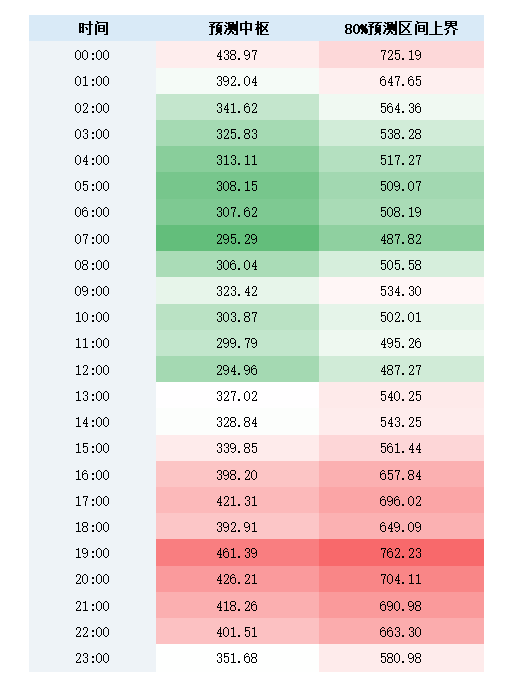Select the 351.68 cell

237,658
